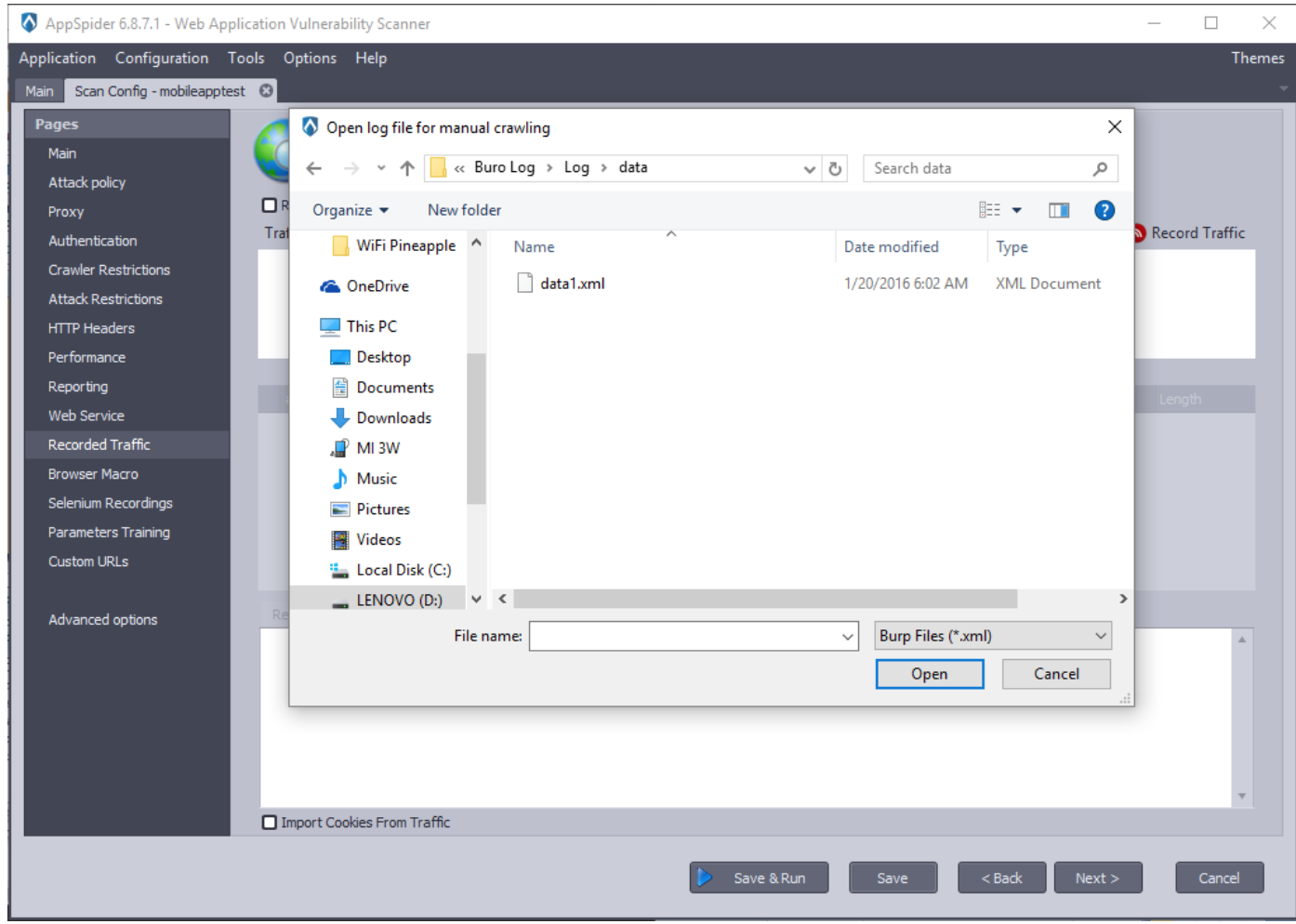Image resolution: width=1296 pixels, height=924 pixels.
Task: Open the Burp Files type dropdown
Action: [x=993, y=636]
